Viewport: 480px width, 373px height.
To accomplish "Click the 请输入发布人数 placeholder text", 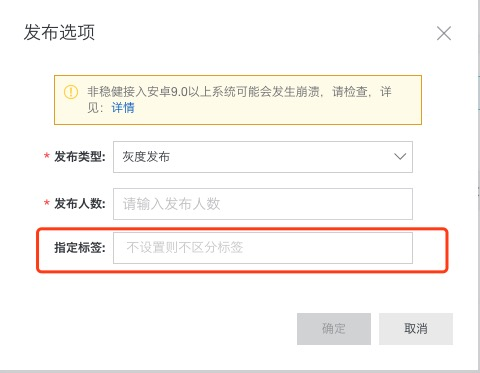I will pos(171,204).
